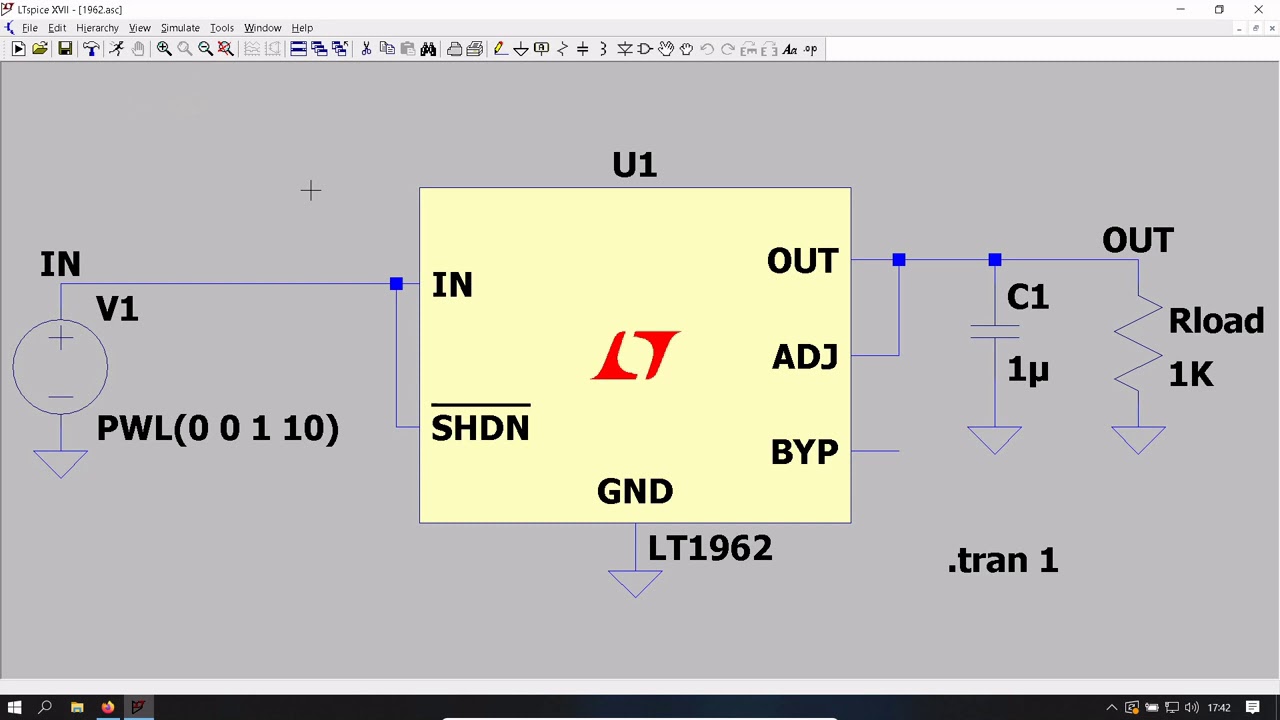
Task: Click the 1K resistor value
Action: click(1191, 375)
